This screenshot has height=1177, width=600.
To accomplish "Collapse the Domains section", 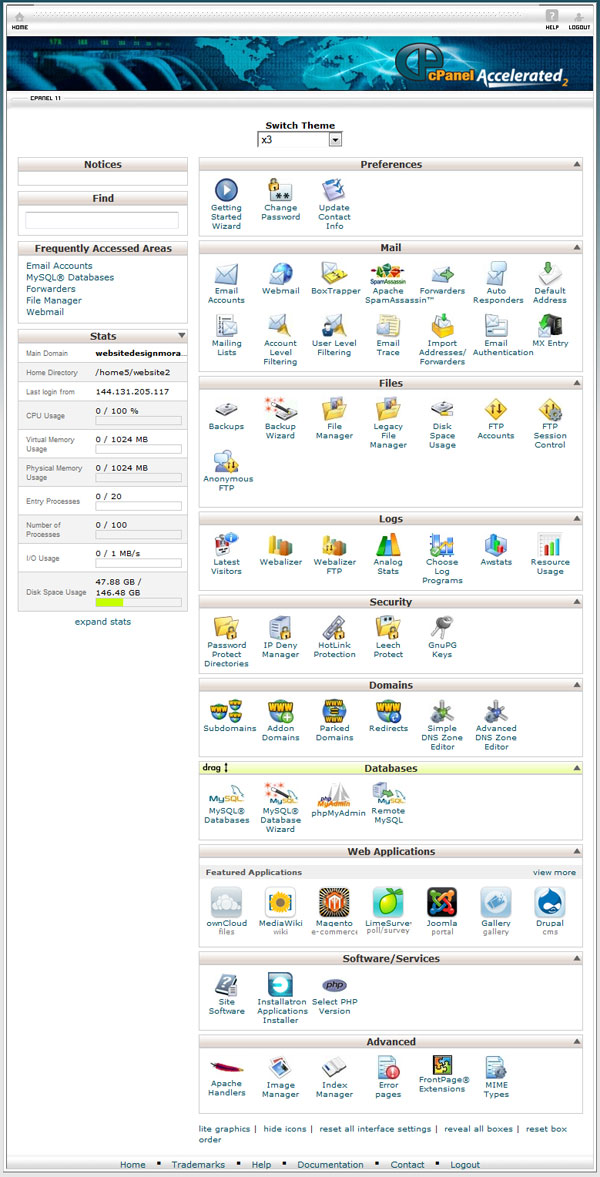I will coord(576,685).
